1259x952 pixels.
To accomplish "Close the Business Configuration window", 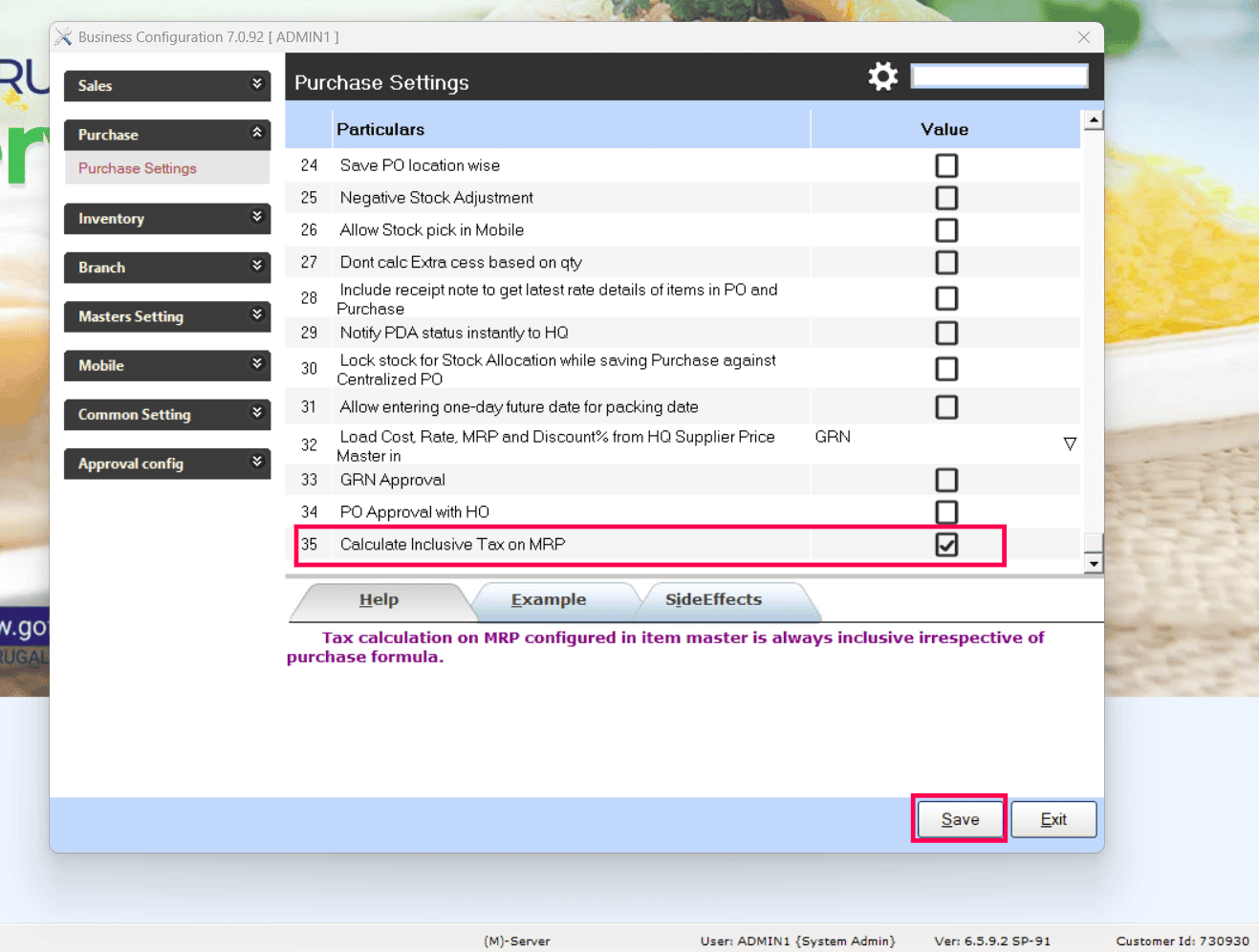I will coord(1083,37).
